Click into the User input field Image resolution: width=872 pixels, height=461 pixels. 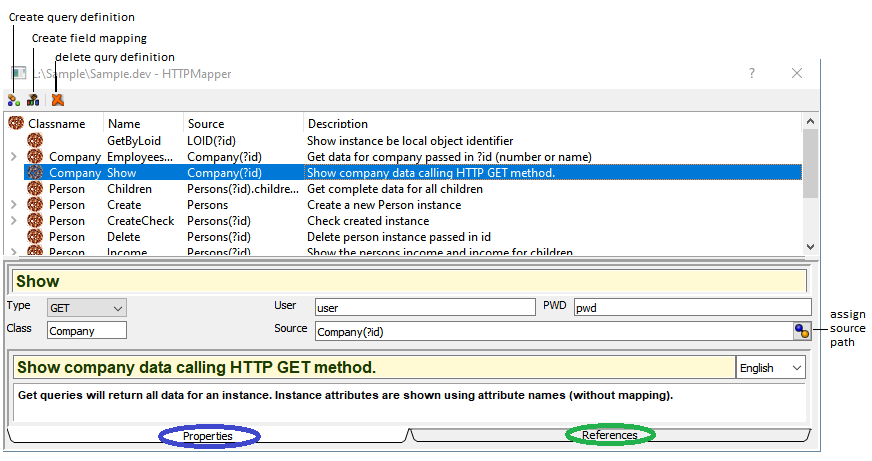[425, 307]
